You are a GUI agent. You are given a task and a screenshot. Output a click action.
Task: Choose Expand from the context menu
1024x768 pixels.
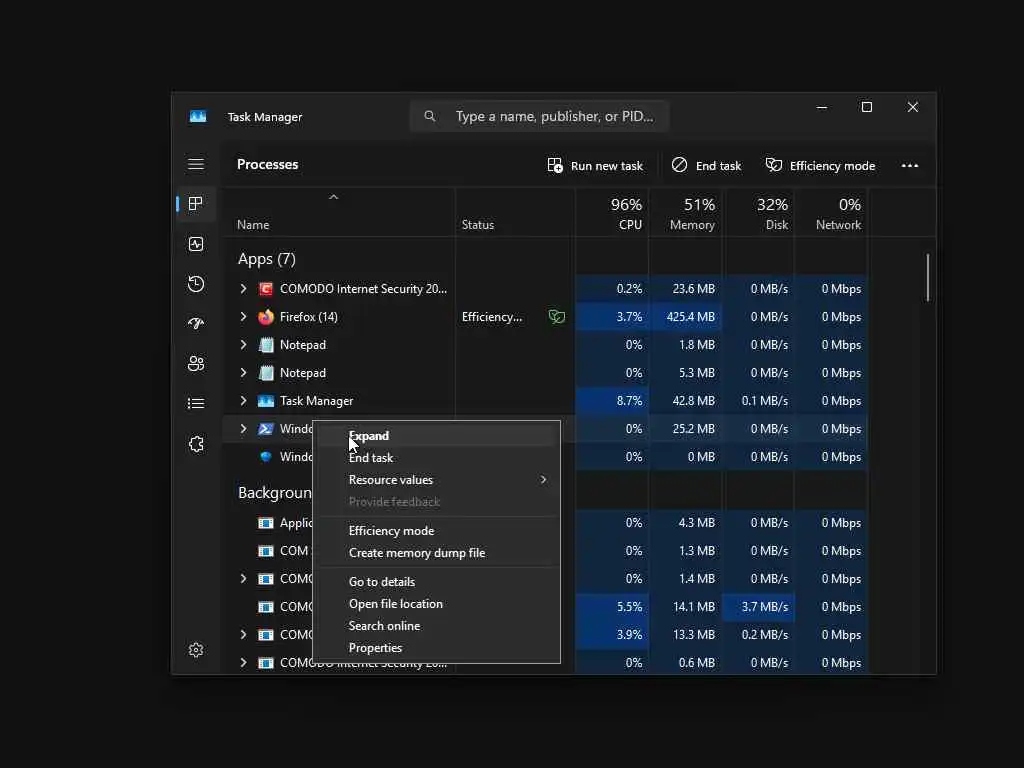tap(436, 436)
